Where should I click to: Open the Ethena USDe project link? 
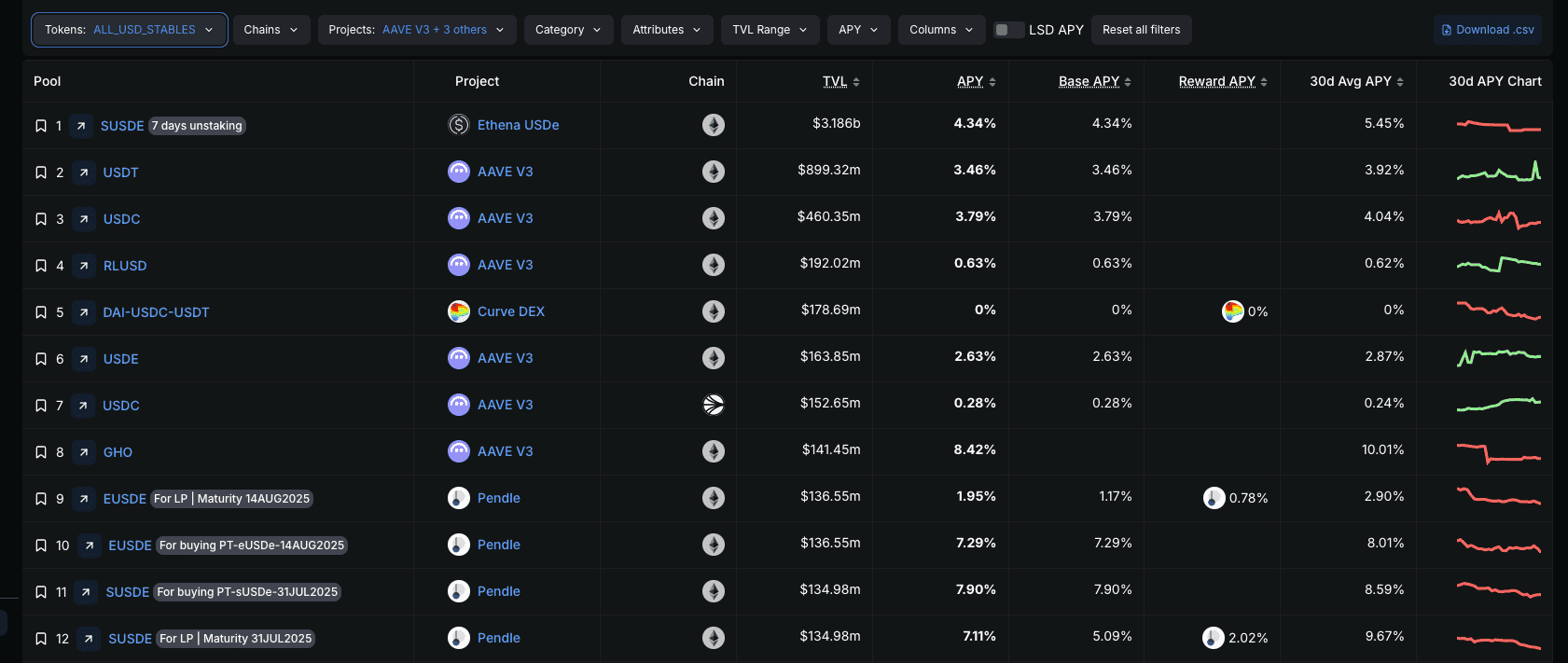[519, 125]
